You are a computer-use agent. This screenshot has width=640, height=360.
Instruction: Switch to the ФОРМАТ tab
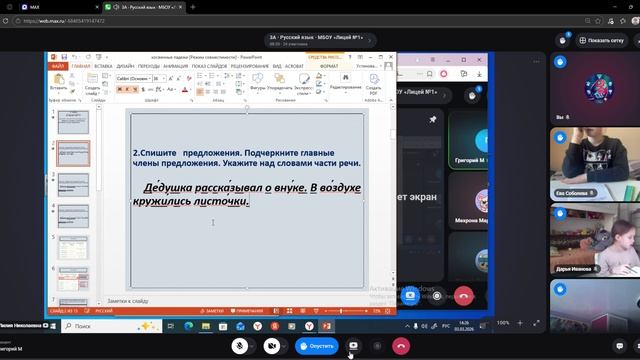tap(329, 66)
